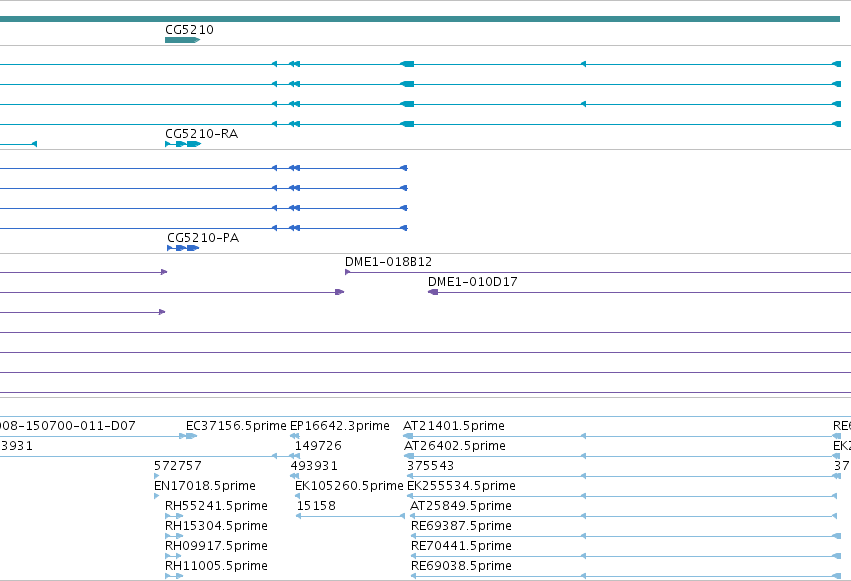This screenshot has height=581, width=851.
Task: Select EST EC37156.5prime label
Action: point(236,426)
